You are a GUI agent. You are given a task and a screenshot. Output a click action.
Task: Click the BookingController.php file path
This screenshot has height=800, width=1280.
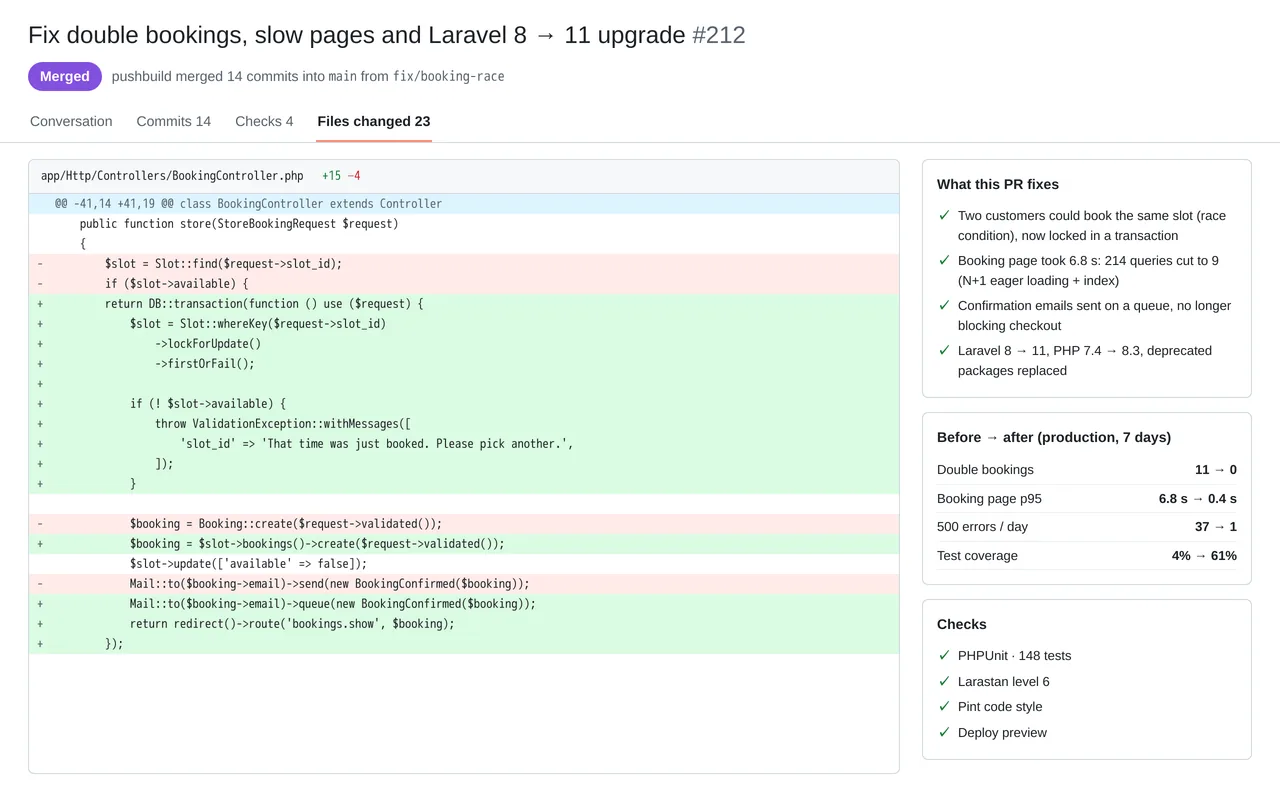pyautogui.click(x=172, y=176)
